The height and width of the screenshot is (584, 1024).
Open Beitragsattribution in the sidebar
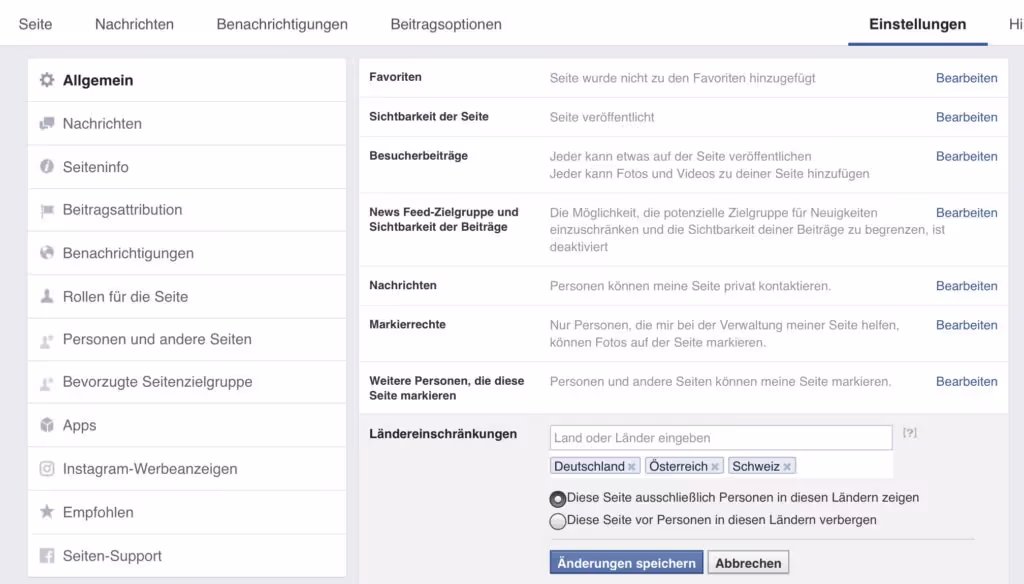[187, 210]
